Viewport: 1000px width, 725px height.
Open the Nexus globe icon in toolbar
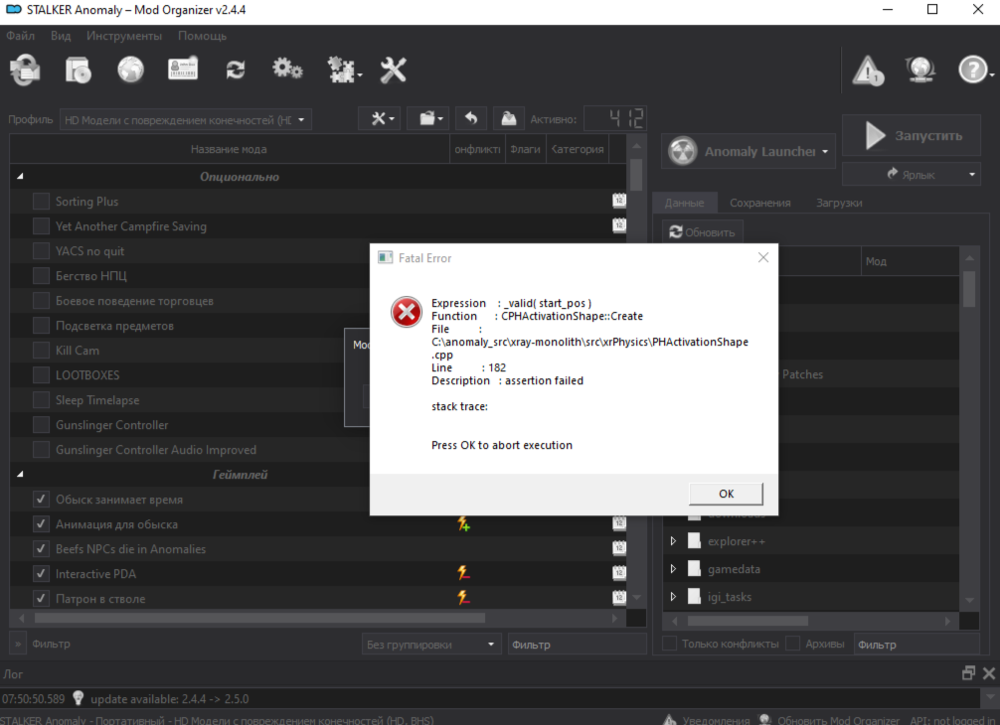(x=131, y=69)
